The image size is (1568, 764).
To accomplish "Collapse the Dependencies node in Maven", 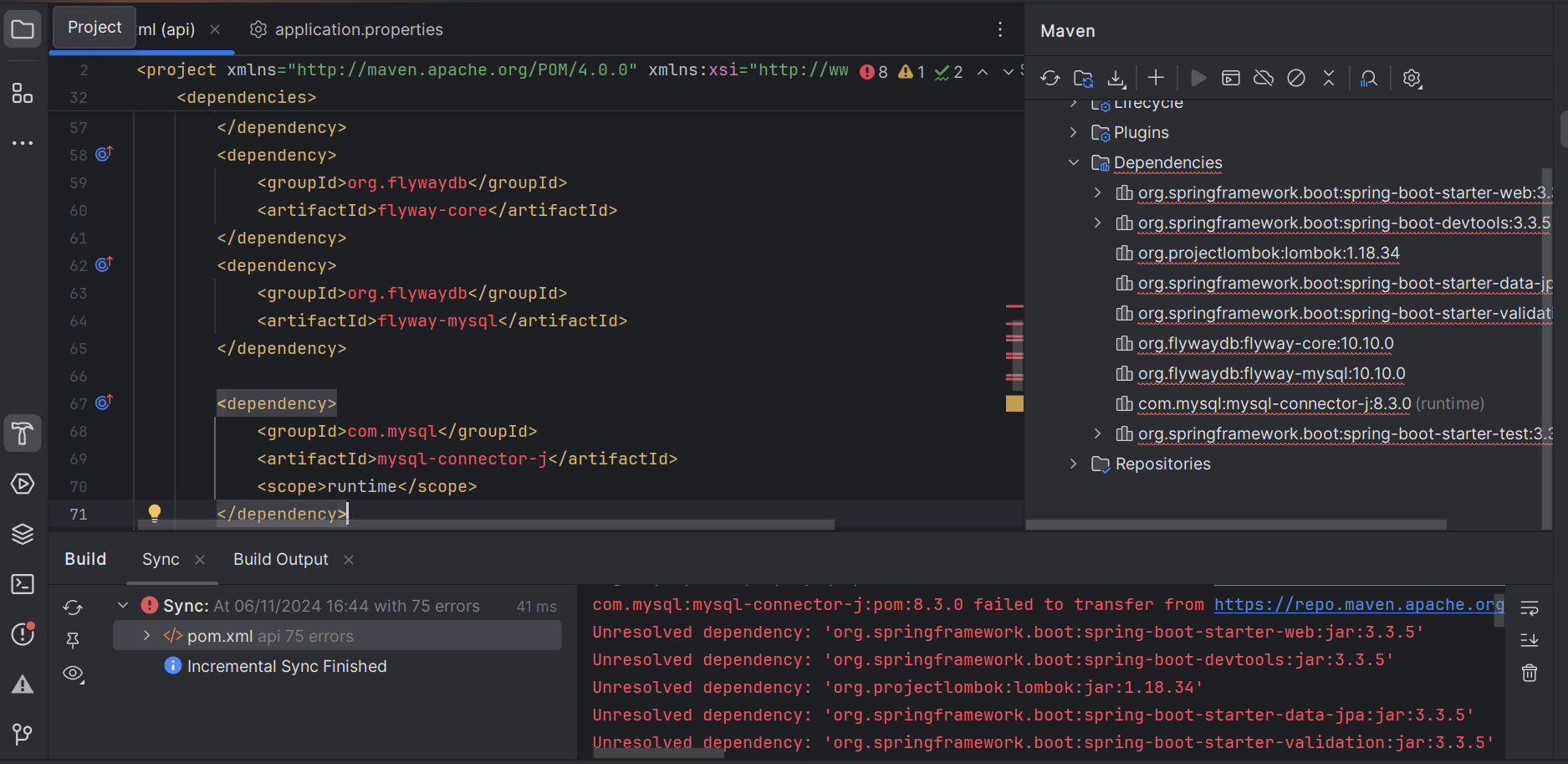I will coord(1074,162).
